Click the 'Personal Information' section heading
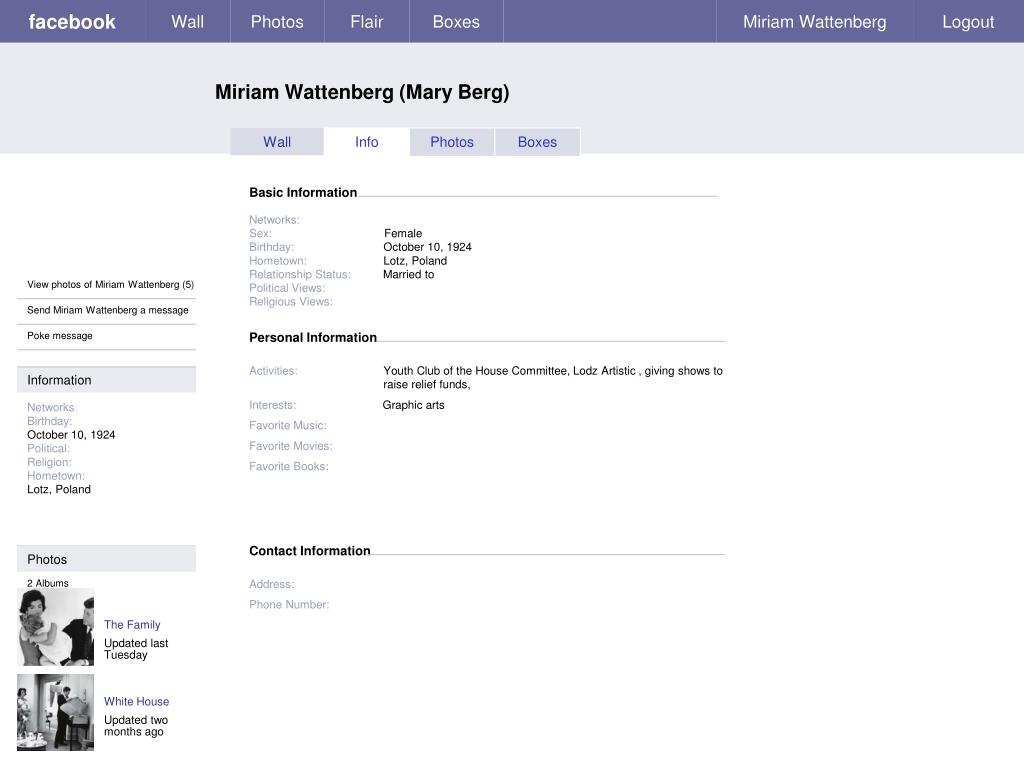This screenshot has height=768, width=1024. (x=313, y=338)
